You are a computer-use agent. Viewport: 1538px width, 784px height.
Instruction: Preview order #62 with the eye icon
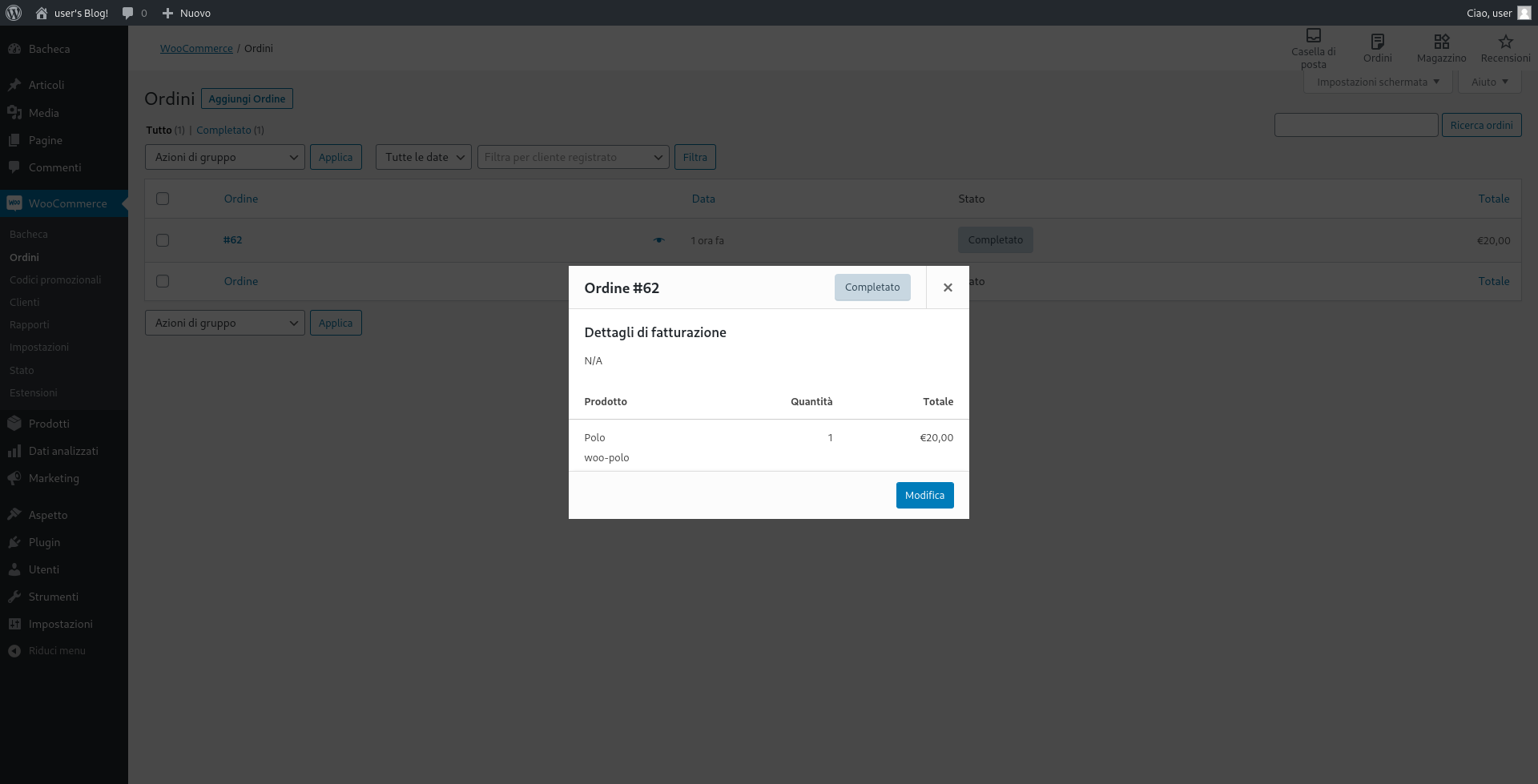pyautogui.click(x=659, y=240)
